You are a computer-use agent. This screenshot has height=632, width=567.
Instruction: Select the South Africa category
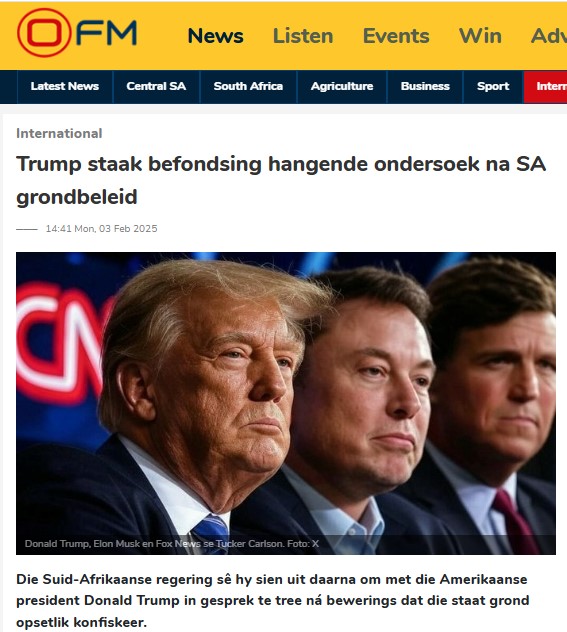tap(248, 86)
